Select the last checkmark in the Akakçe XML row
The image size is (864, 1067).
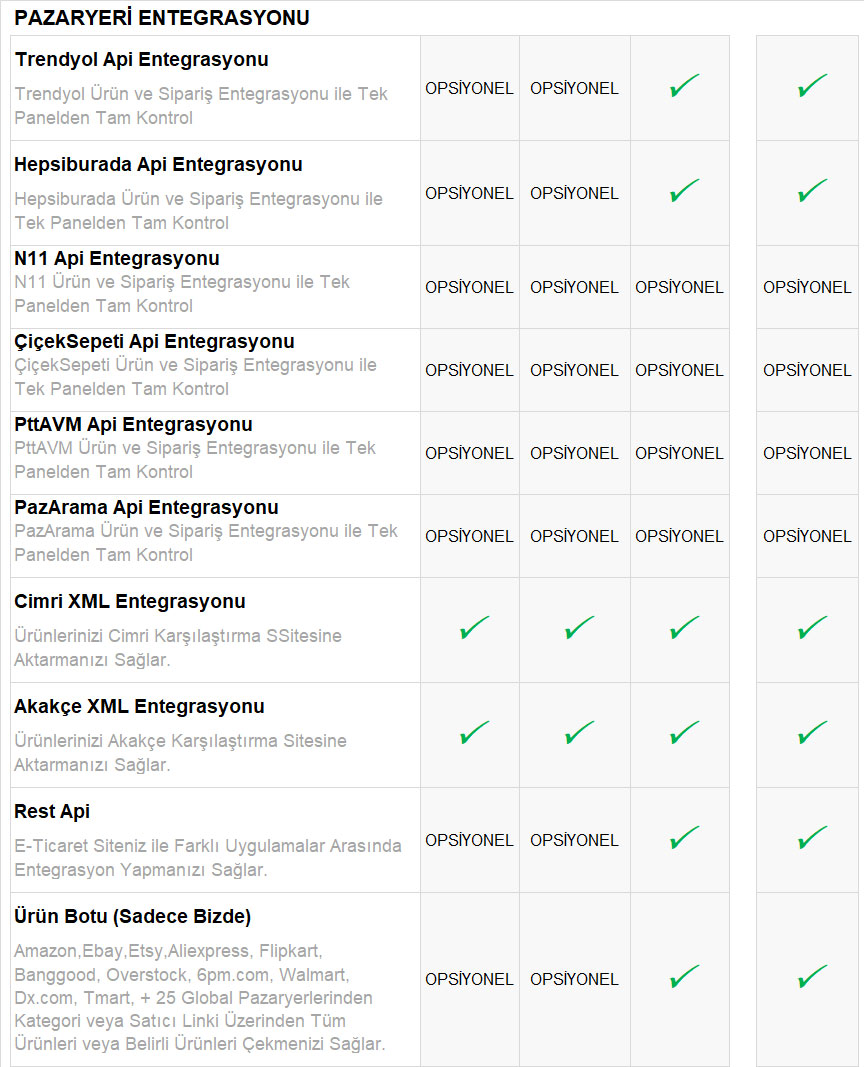click(812, 734)
